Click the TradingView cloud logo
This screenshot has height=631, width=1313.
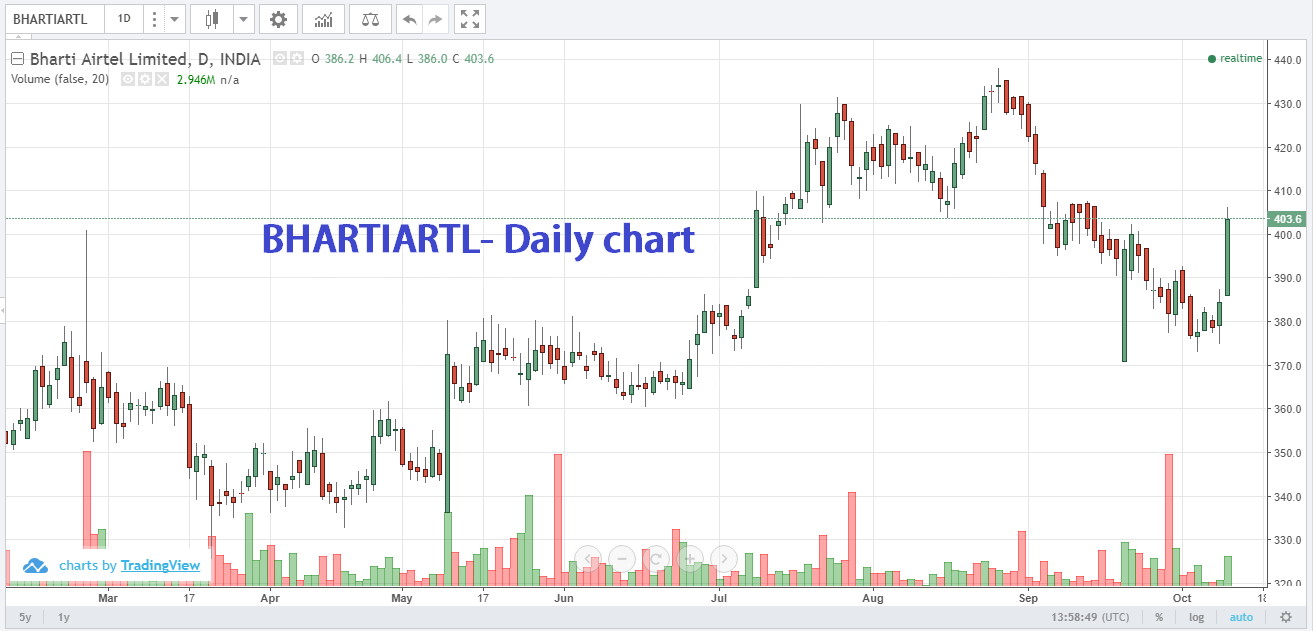point(36,566)
